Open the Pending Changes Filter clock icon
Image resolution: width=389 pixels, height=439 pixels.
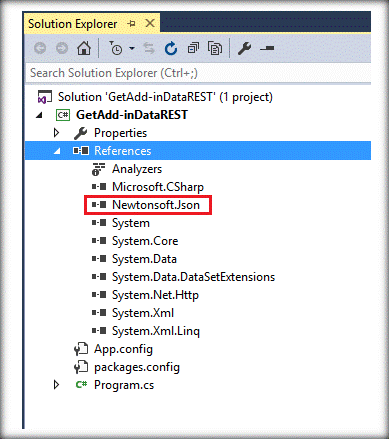click(x=116, y=48)
